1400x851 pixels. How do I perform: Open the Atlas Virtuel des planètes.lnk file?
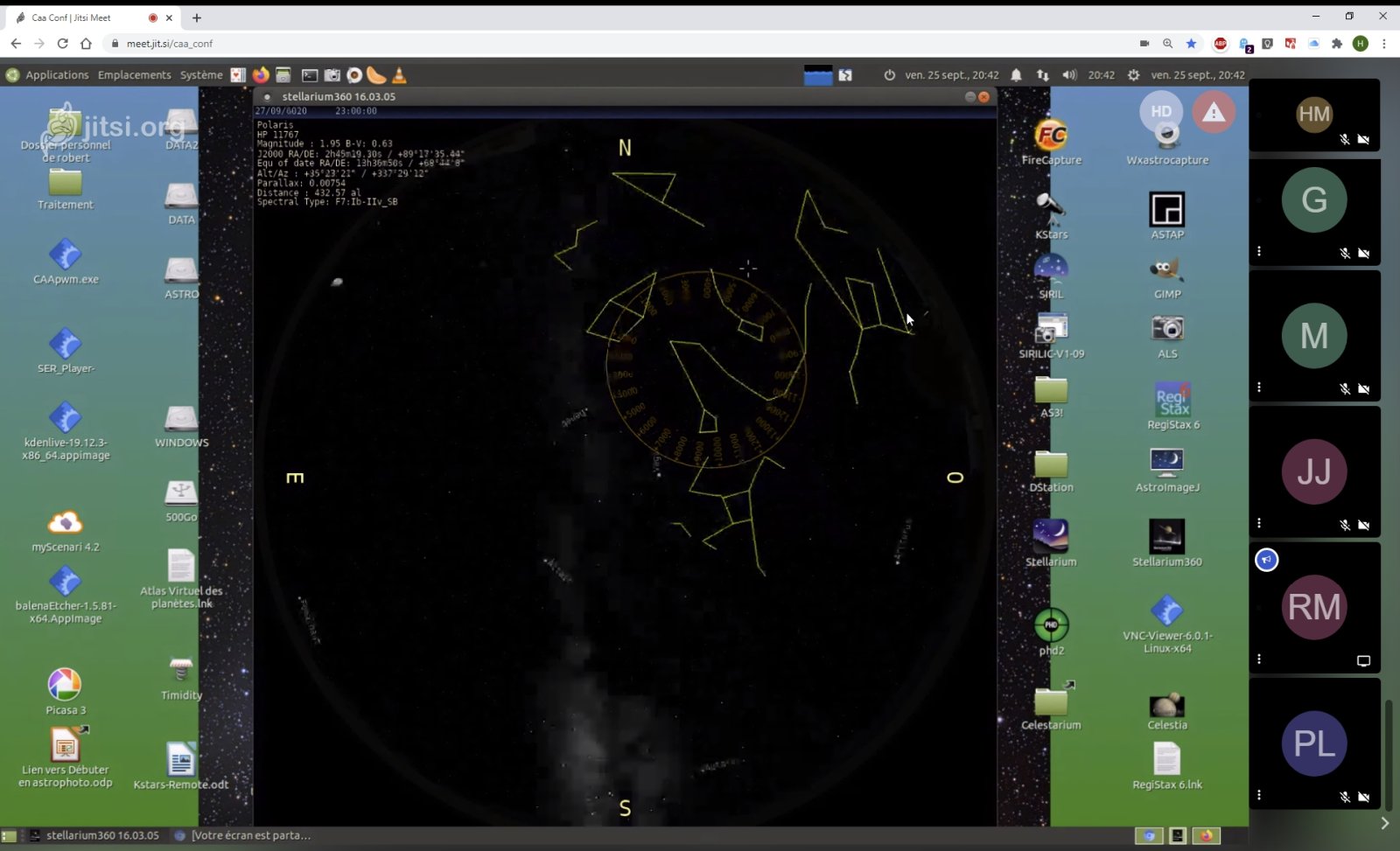tap(181, 565)
